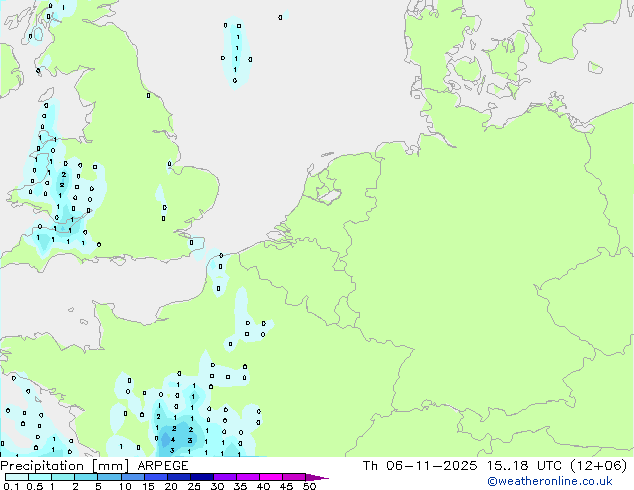Click the 45 to 50 mm legend swatch
Viewport: 634px width, 490px height.
(x=294, y=477)
